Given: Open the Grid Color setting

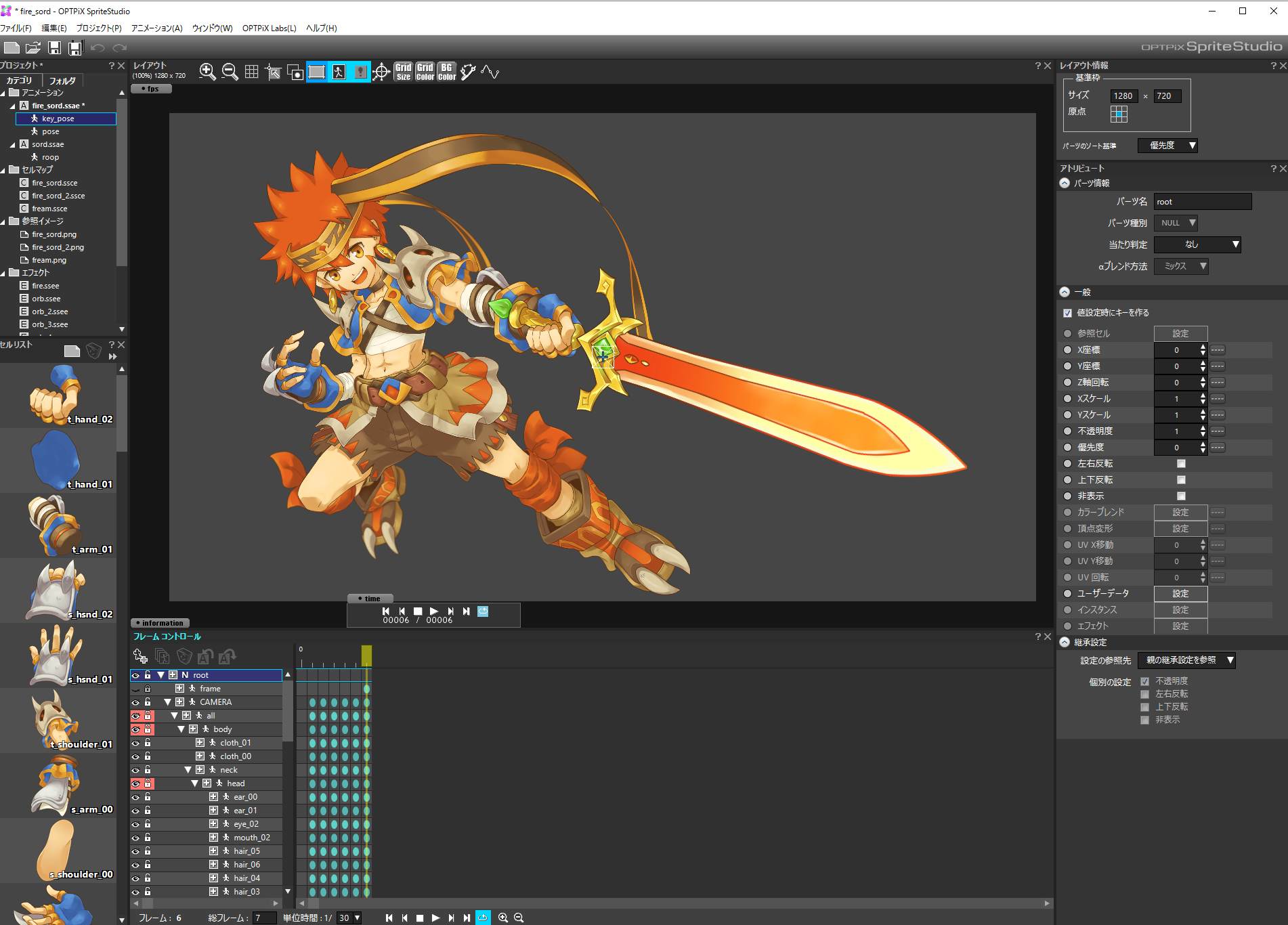Looking at the screenshot, I should click(x=425, y=72).
